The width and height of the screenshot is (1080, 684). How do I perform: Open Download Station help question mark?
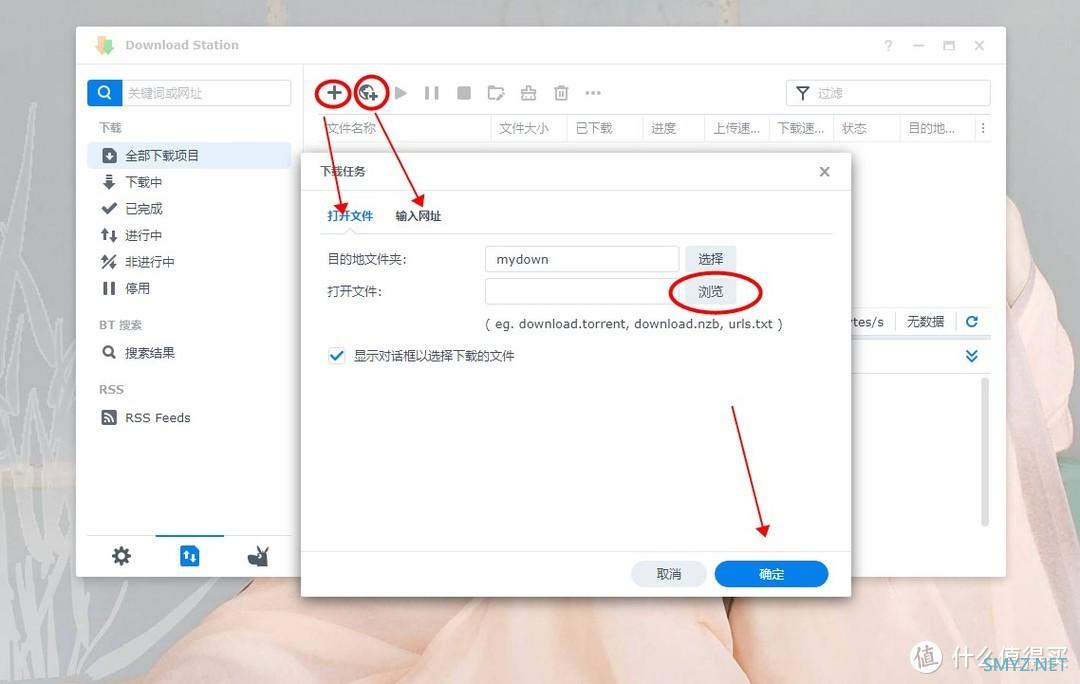coord(889,45)
